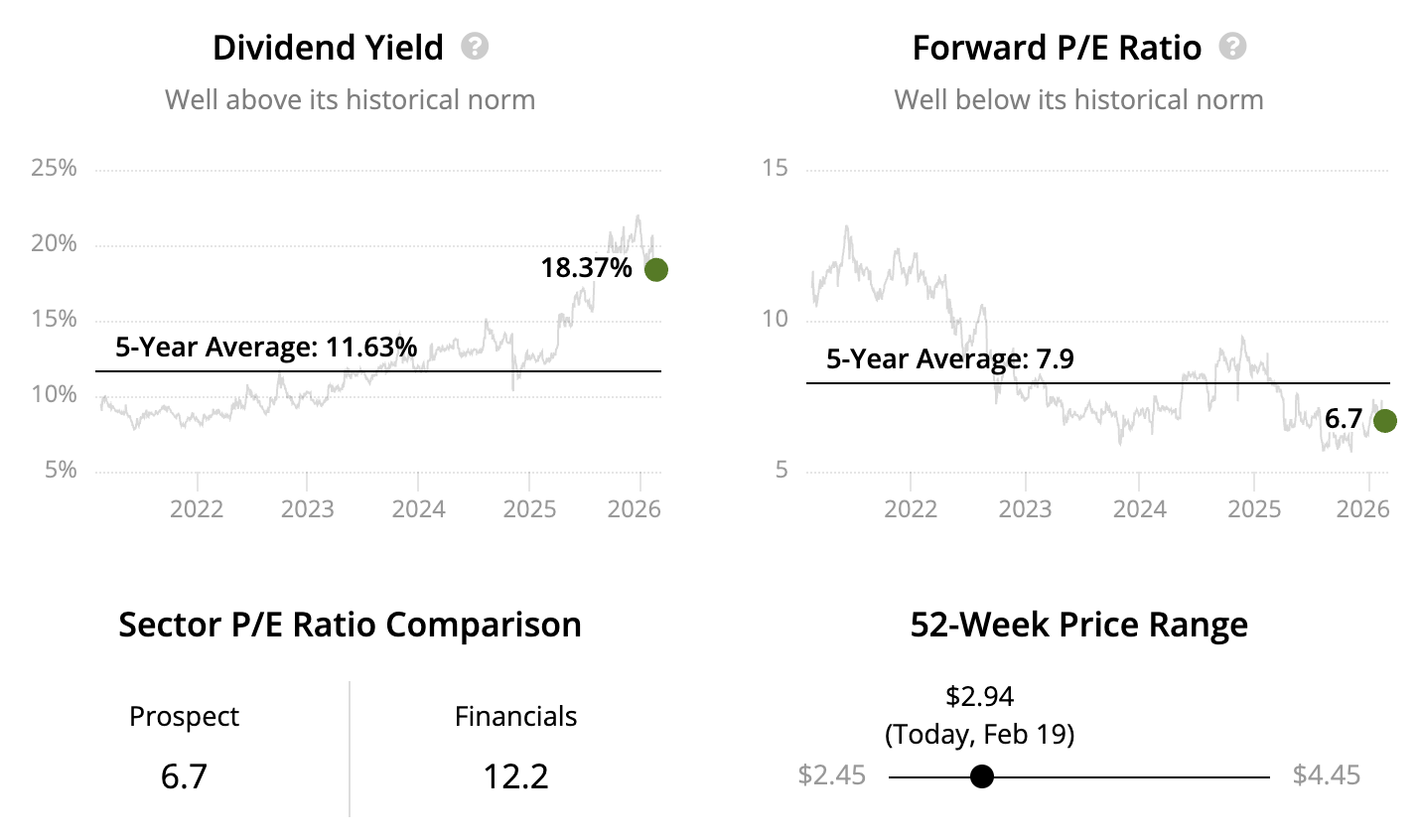Click the "5-Year Average: 7.9" label

(949, 358)
